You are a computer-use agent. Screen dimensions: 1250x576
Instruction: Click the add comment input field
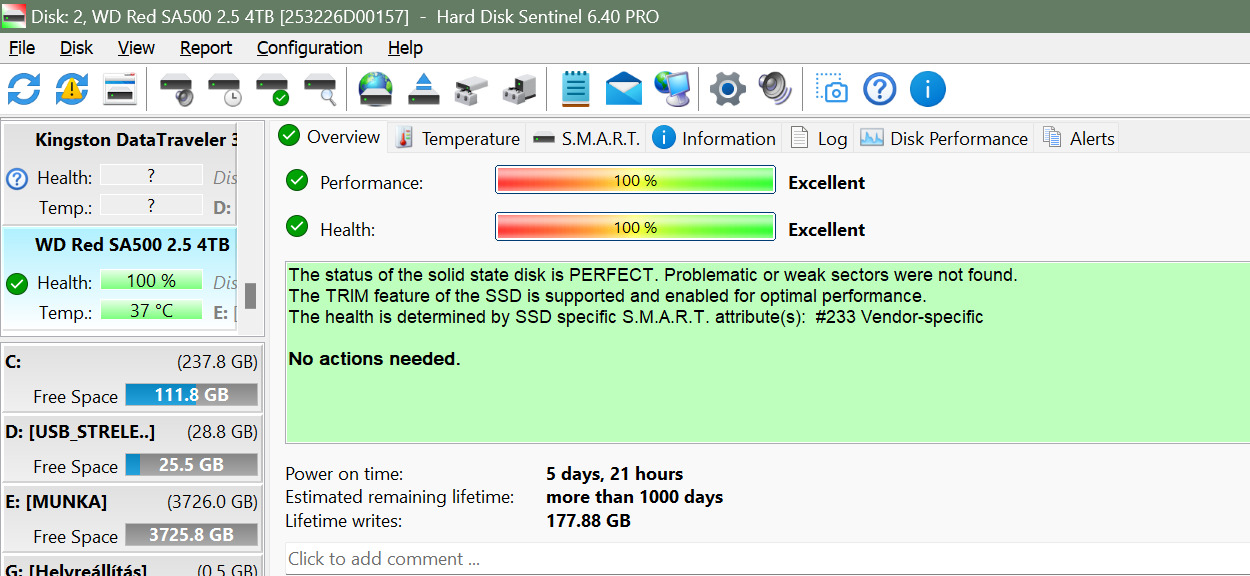(x=760, y=559)
